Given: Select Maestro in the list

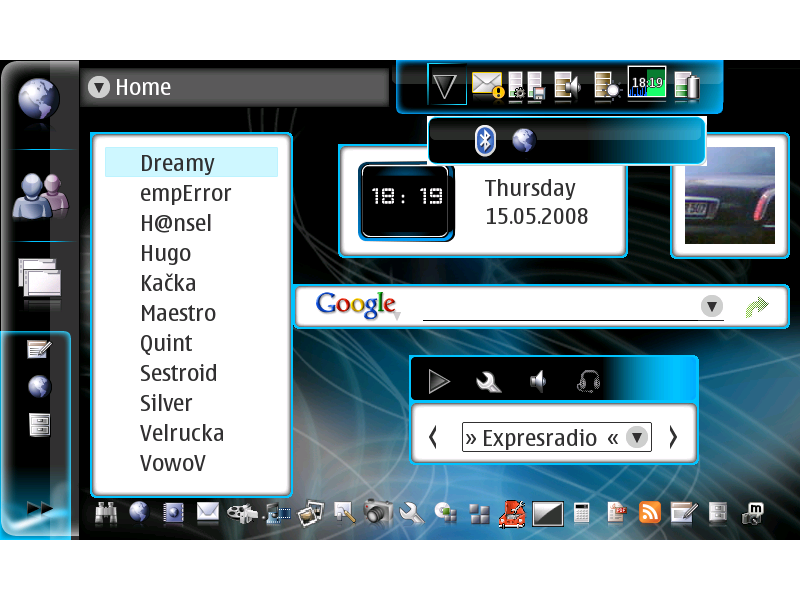Looking at the screenshot, I should pos(191,313).
